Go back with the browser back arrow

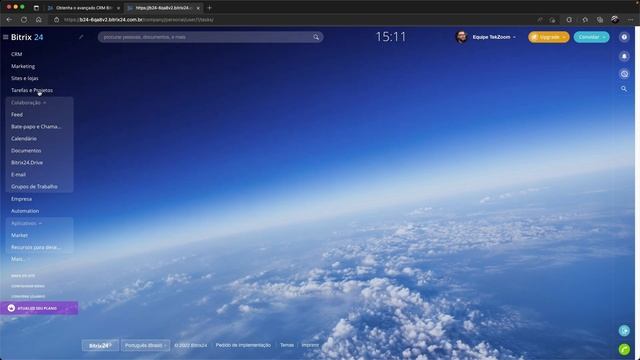(x=9, y=20)
